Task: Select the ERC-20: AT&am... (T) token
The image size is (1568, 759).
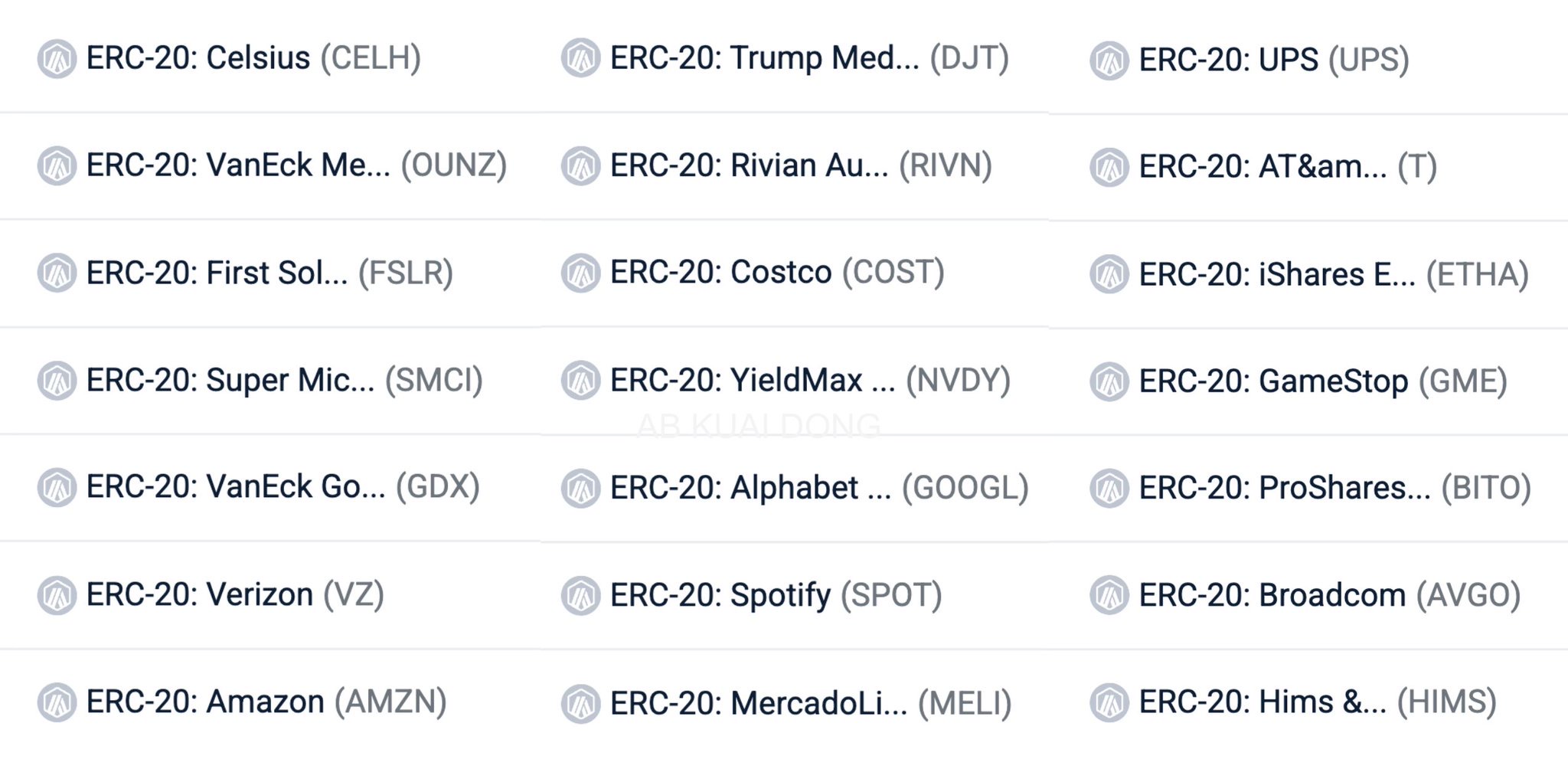Action: click(1287, 168)
